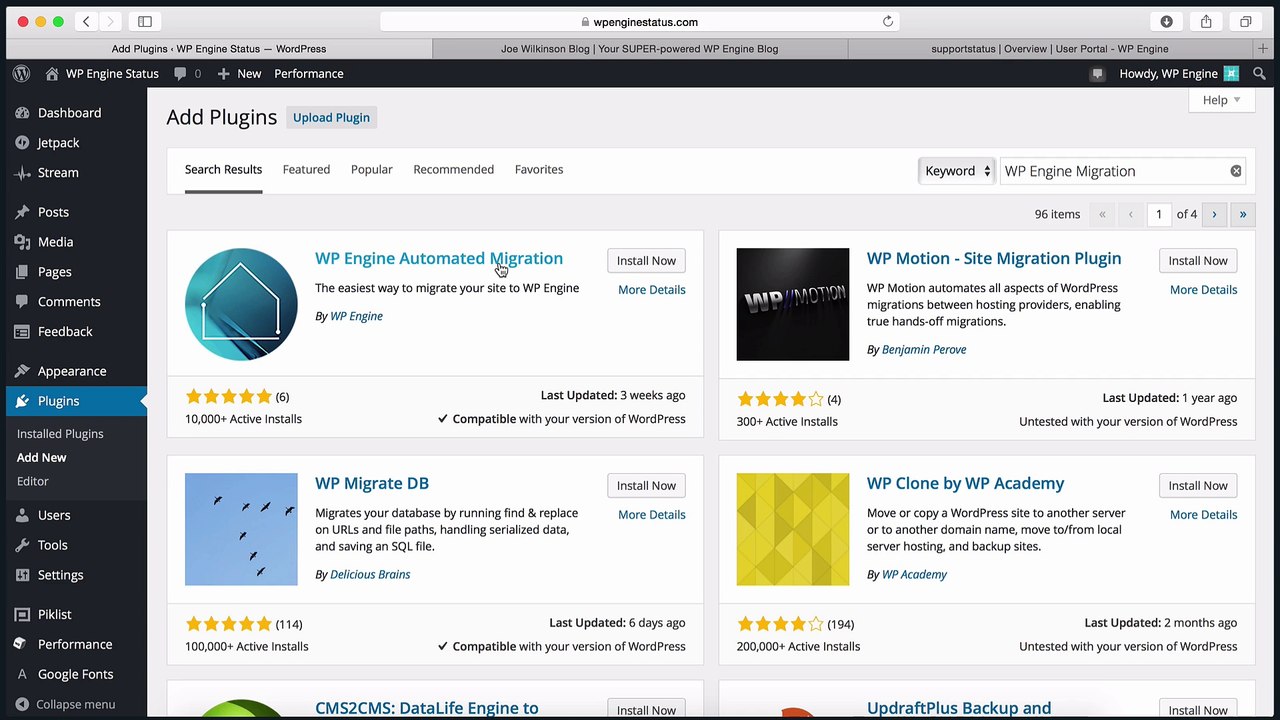Image resolution: width=1280 pixels, height=720 pixels.
Task: Open Feedback in the sidebar
Action: [65, 332]
